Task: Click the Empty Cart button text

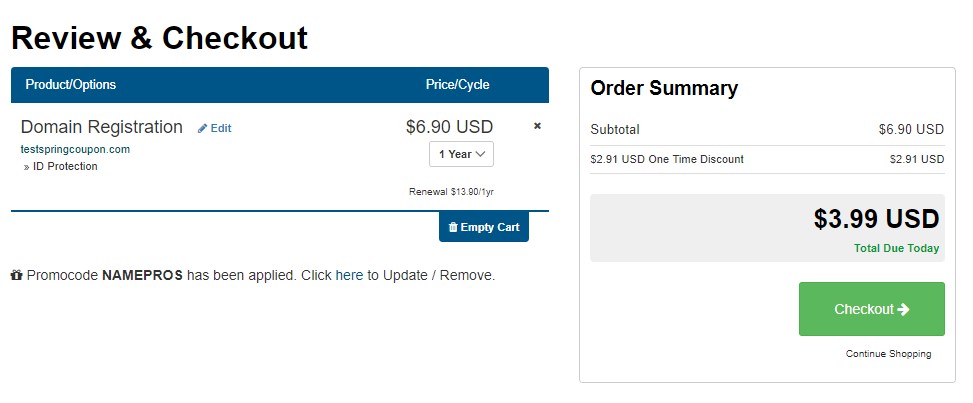Action: 490,227
